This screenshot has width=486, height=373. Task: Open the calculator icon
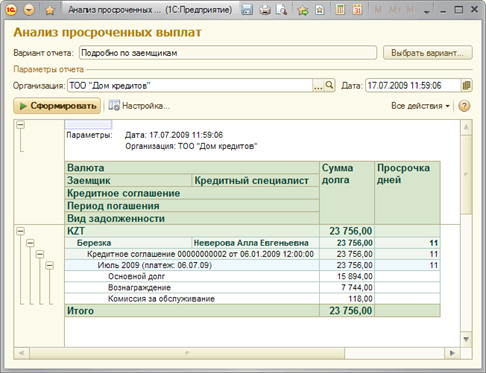(x=340, y=10)
